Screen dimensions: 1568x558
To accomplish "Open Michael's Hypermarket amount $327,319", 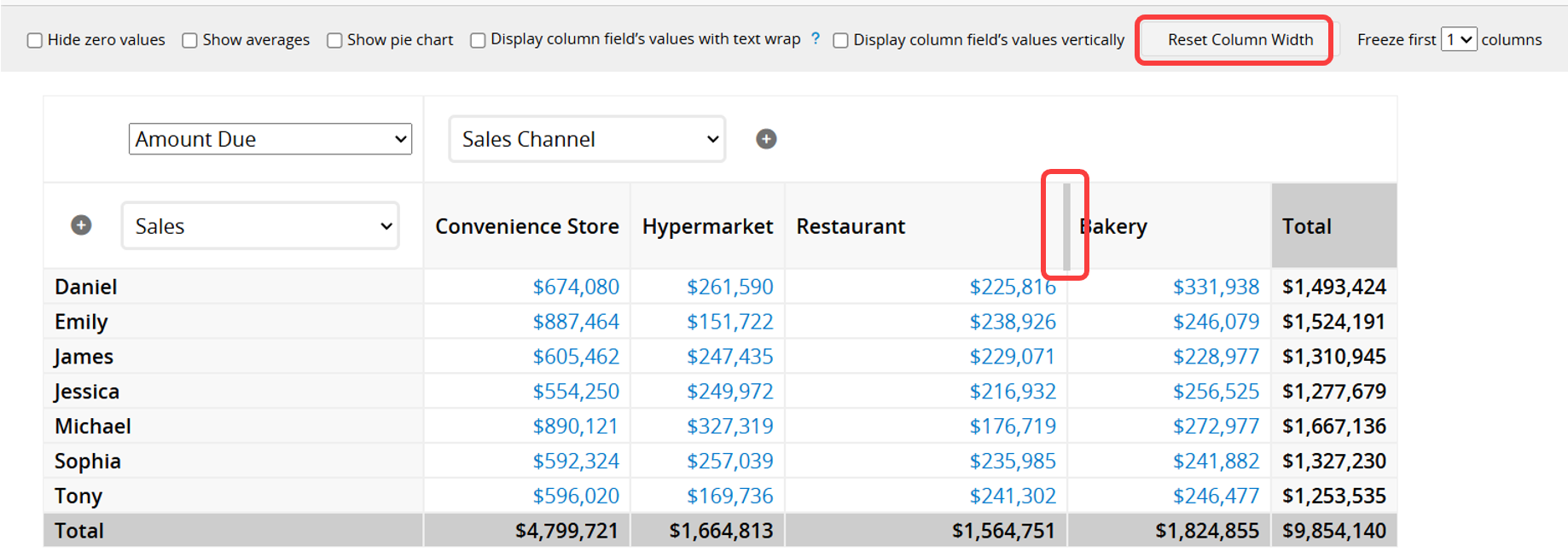I will pyautogui.click(x=729, y=426).
